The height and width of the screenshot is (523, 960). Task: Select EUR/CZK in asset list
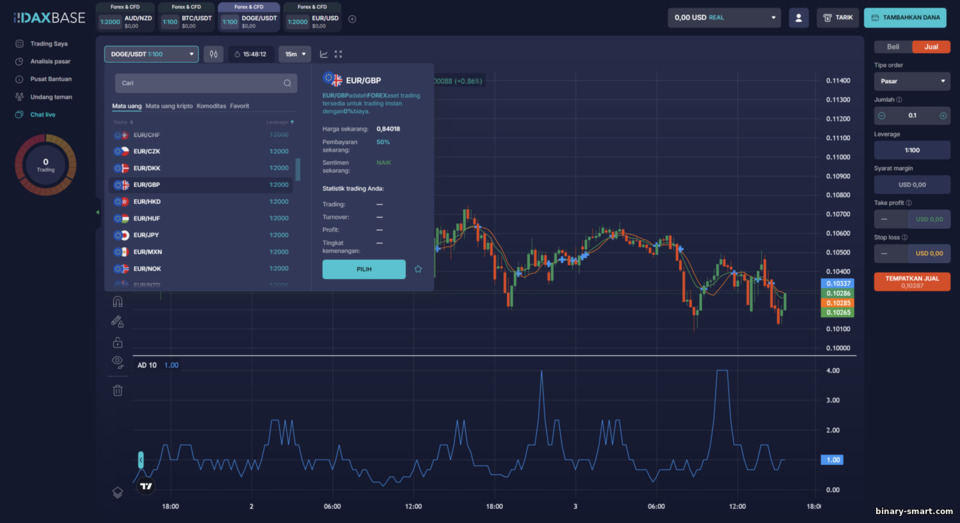click(x=201, y=151)
